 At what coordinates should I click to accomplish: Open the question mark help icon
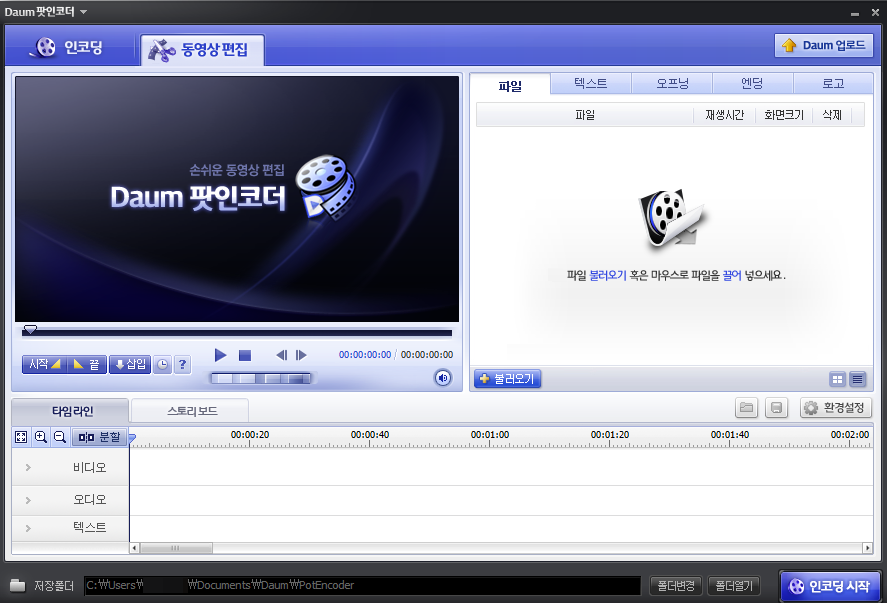pyautogui.click(x=182, y=365)
